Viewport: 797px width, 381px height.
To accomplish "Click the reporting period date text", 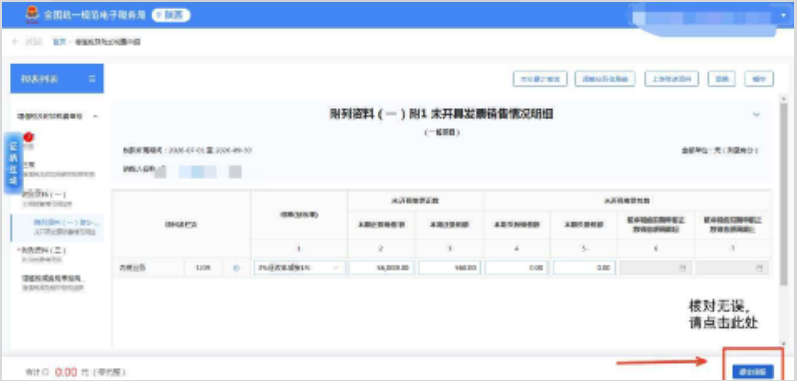I will pyautogui.click(x=187, y=151).
